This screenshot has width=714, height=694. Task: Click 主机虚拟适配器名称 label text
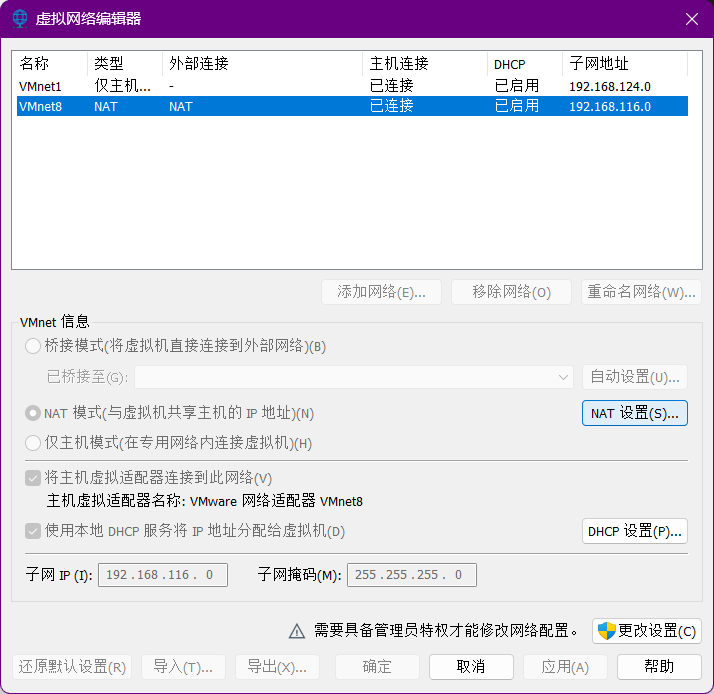click(115, 501)
